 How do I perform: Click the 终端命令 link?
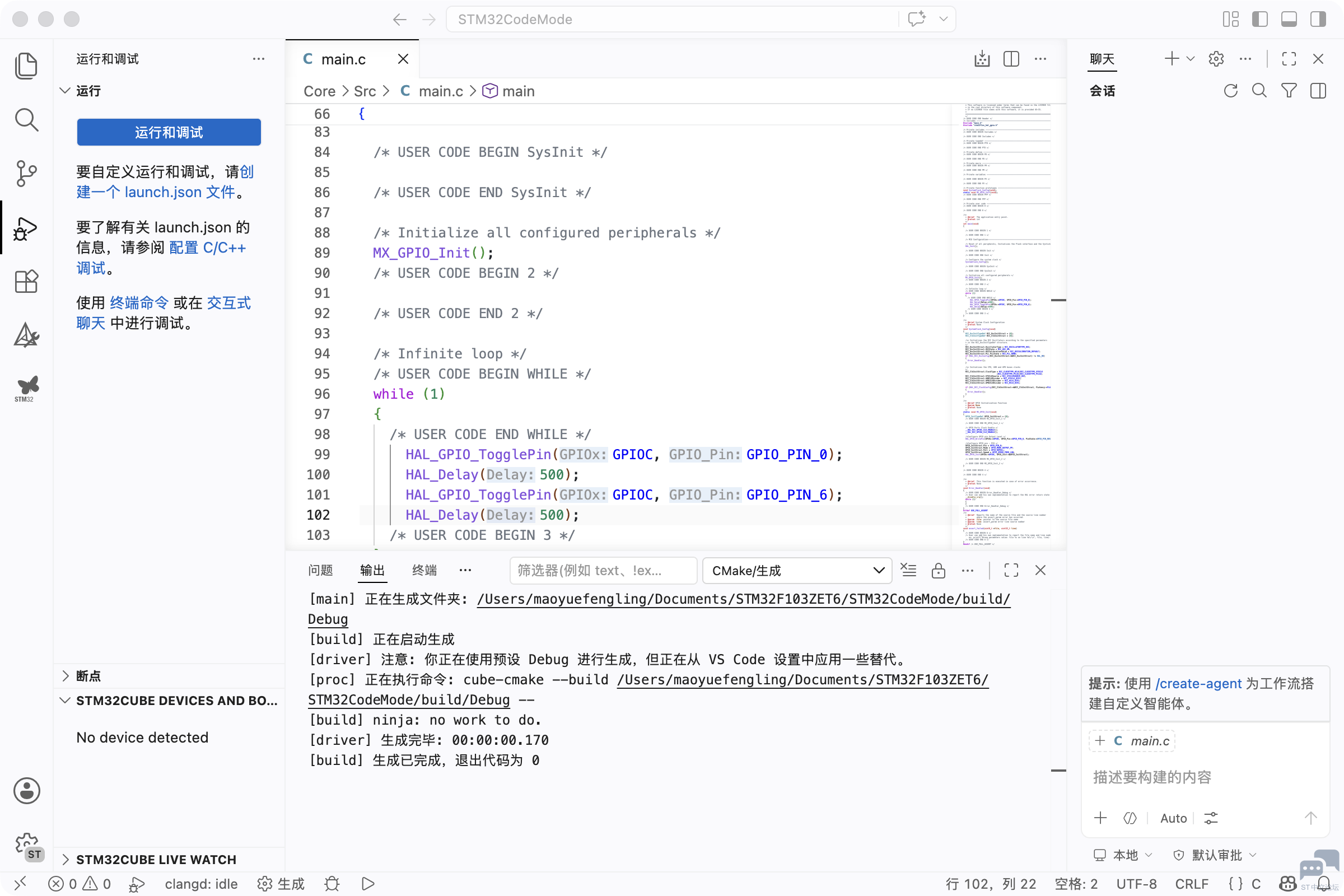[x=139, y=303]
